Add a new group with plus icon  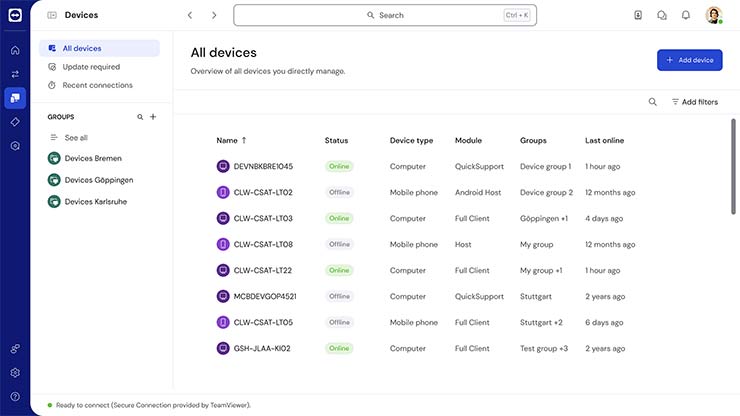point(153,117)
